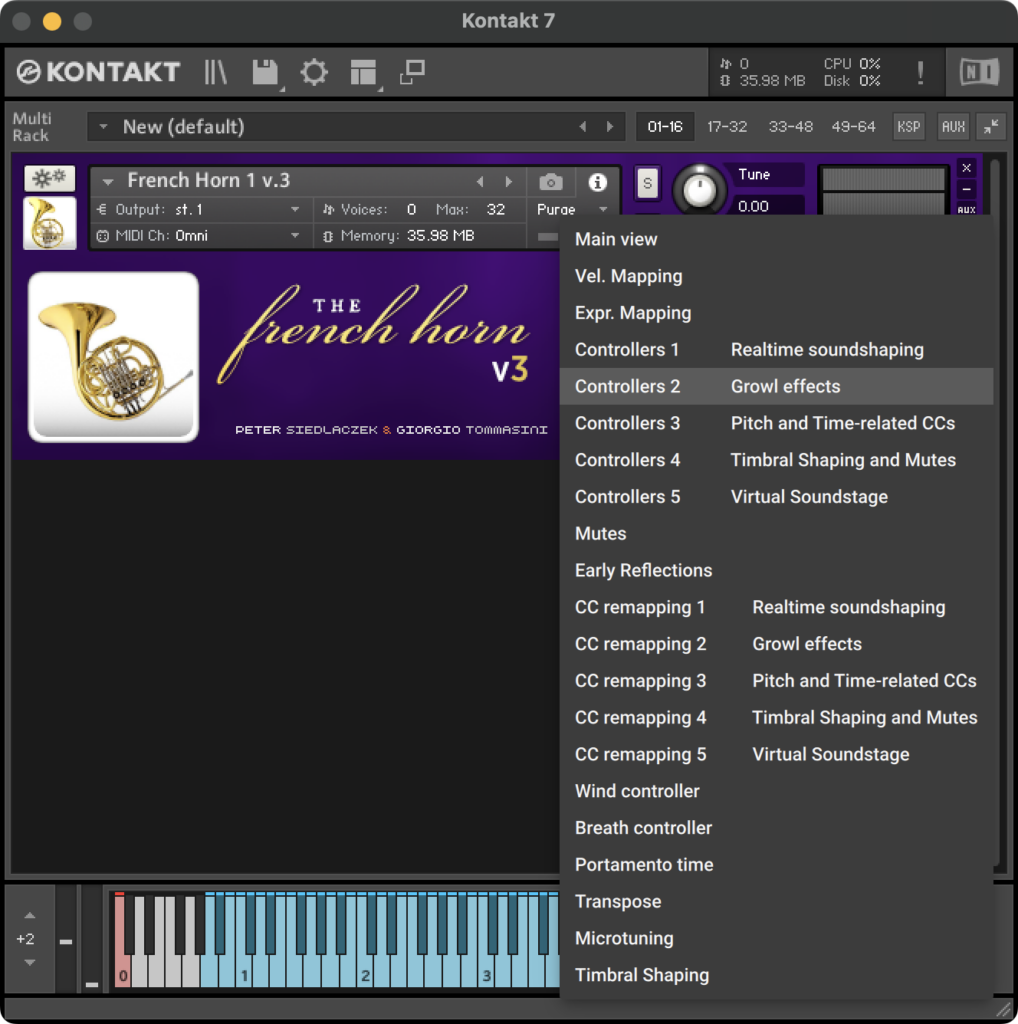Choose Controllers 2 Growl effects

tap(776, 386)
